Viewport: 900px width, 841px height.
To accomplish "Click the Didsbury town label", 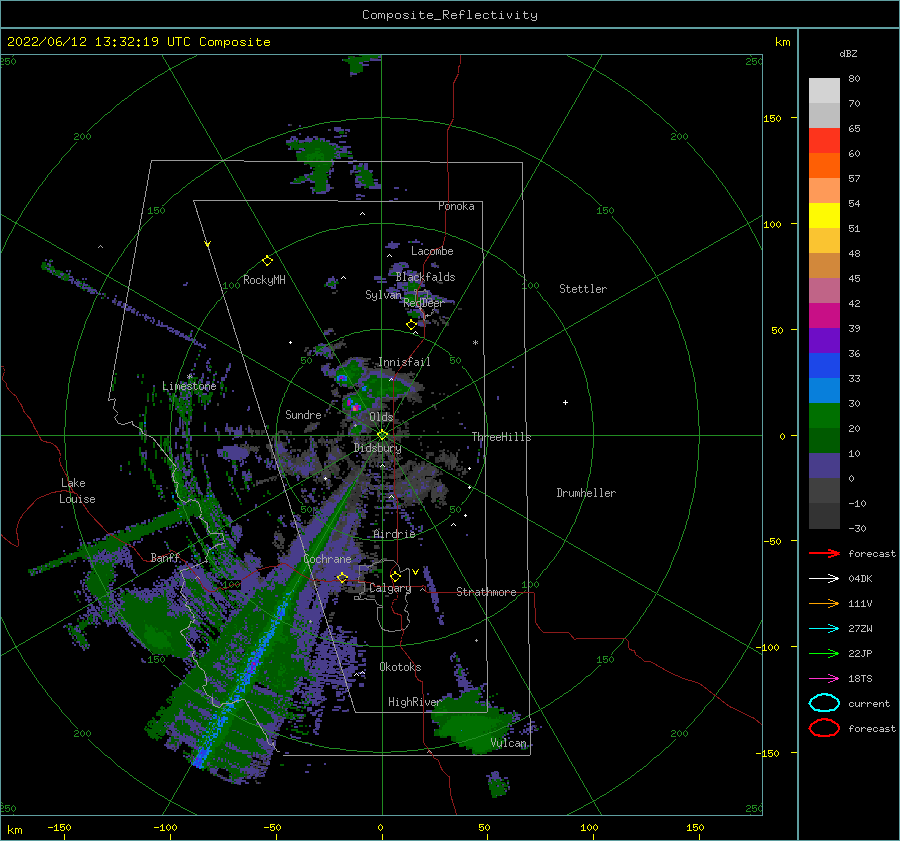I will coord(377,448).
